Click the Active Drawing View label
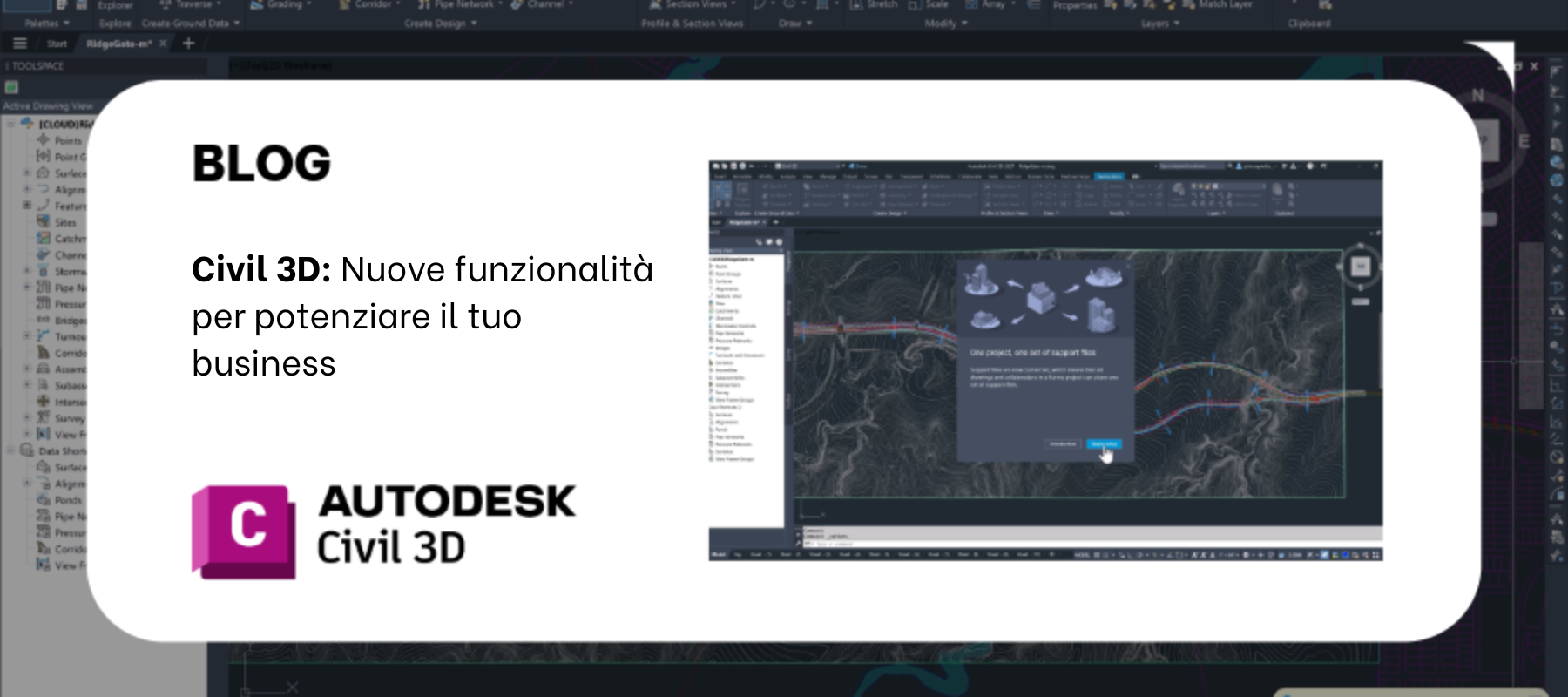Image resolution: width=1568 pixels, height=697 pixels. tap(48, 106)
